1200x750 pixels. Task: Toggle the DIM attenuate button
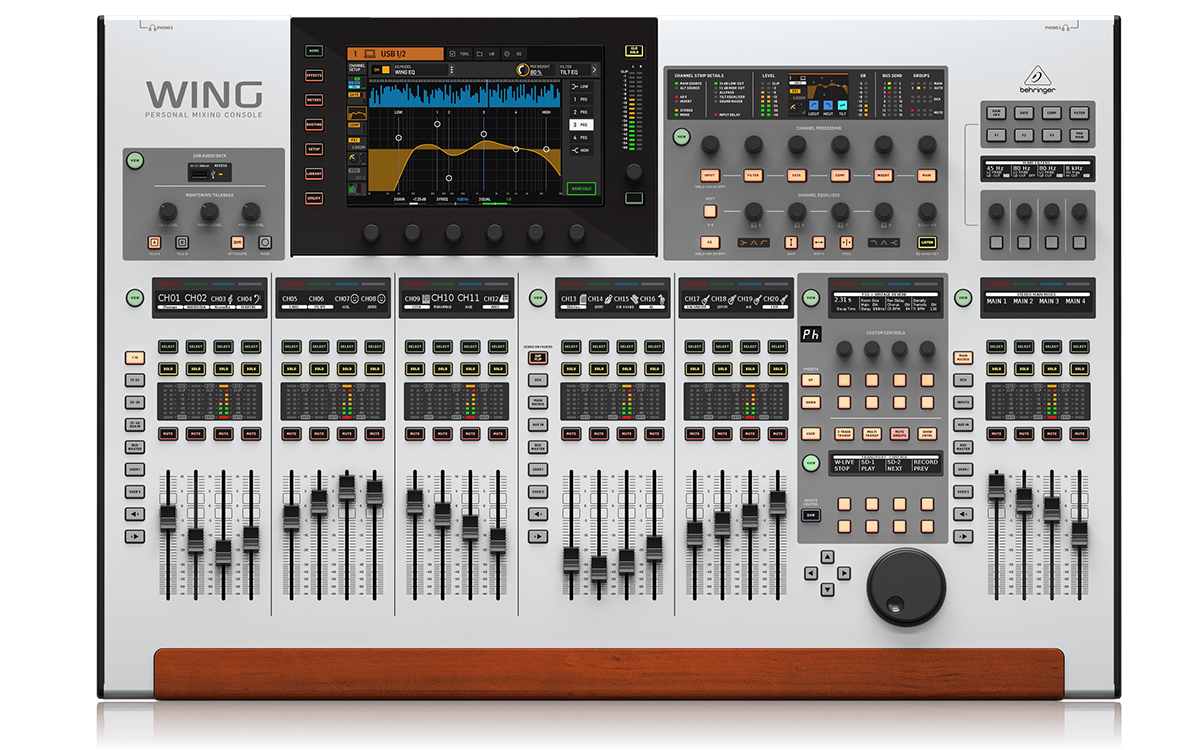pos(237,241)
